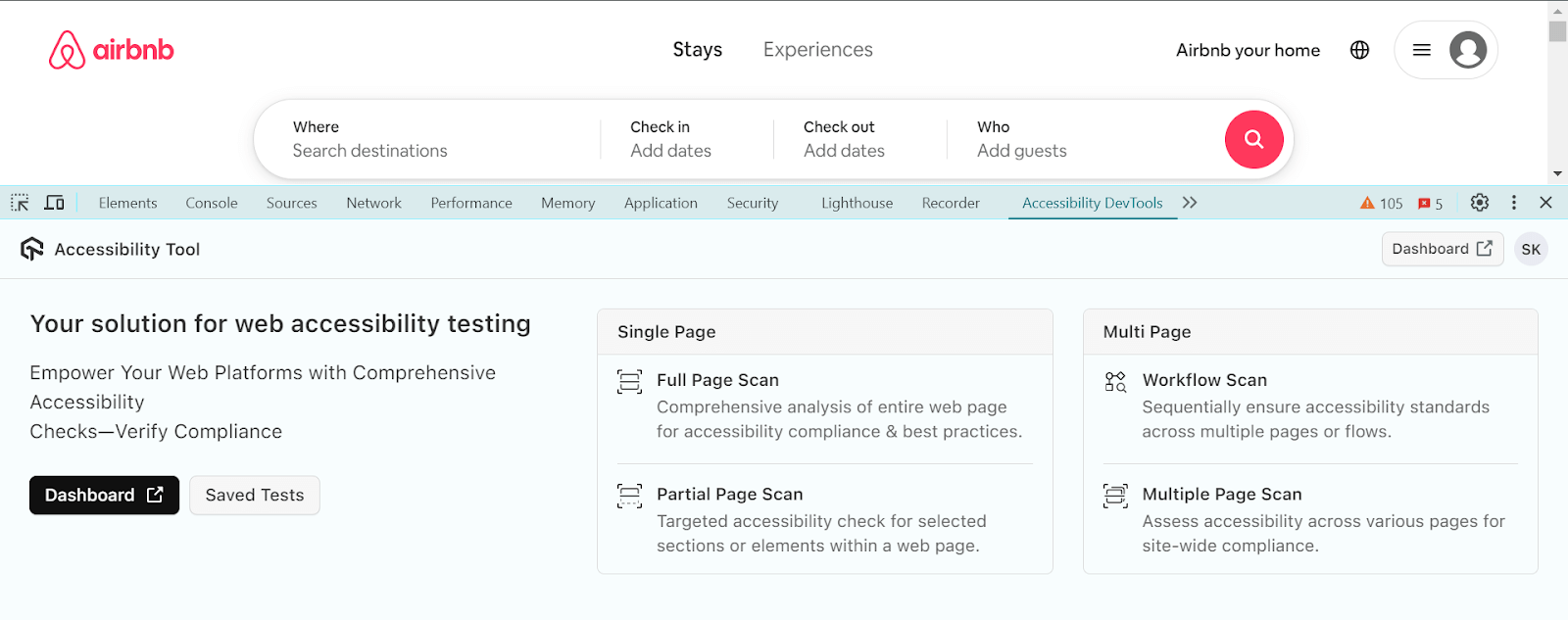Click the Single Page heading text
Viewport: 1568px width, 620px height.
click(666, 332)
